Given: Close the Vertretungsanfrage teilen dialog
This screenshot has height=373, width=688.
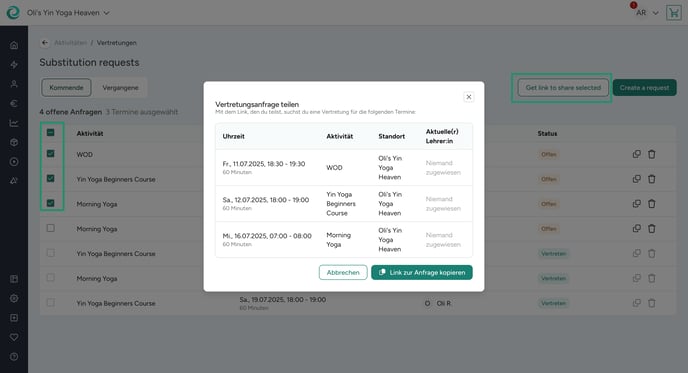Looking at the screenshot, I should click(x=469, y=97).
